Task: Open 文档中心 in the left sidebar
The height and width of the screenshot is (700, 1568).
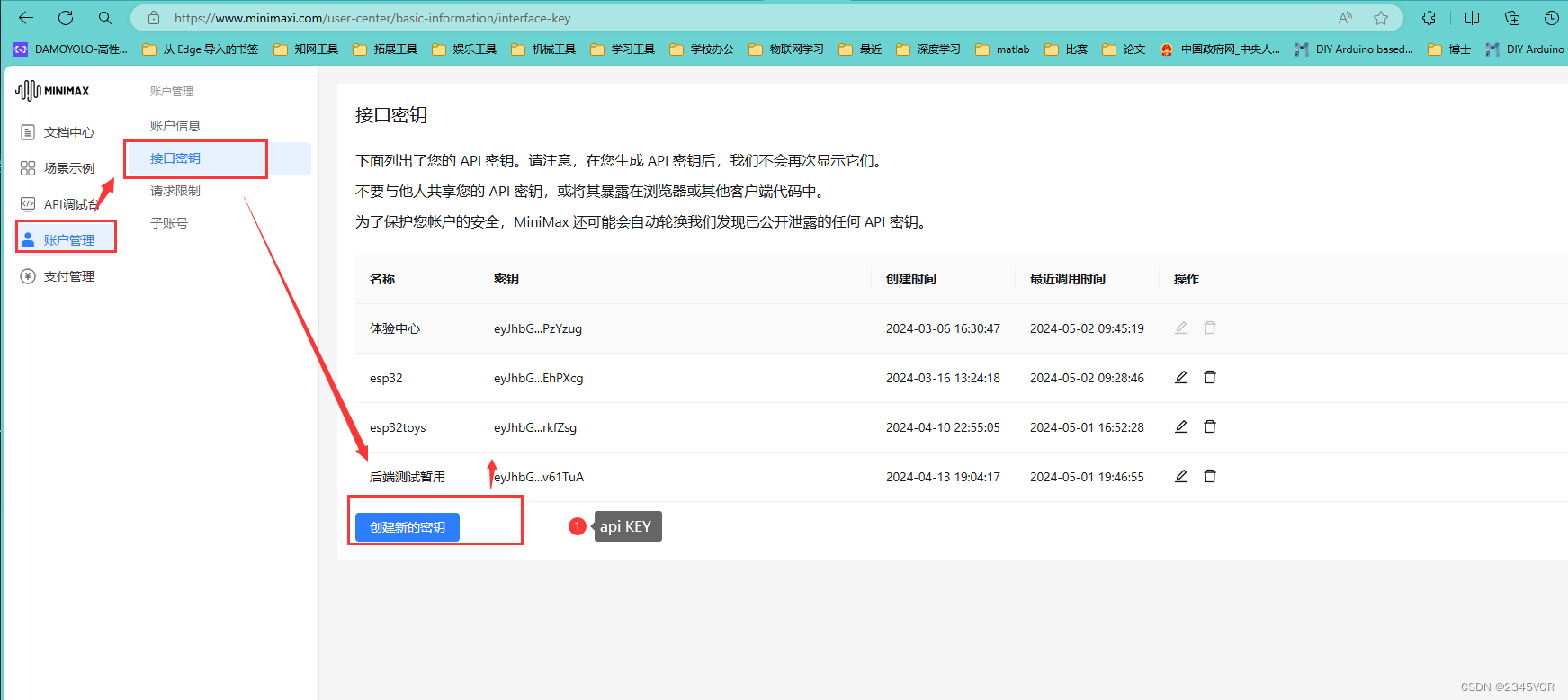Action: (x=58, y=132)
